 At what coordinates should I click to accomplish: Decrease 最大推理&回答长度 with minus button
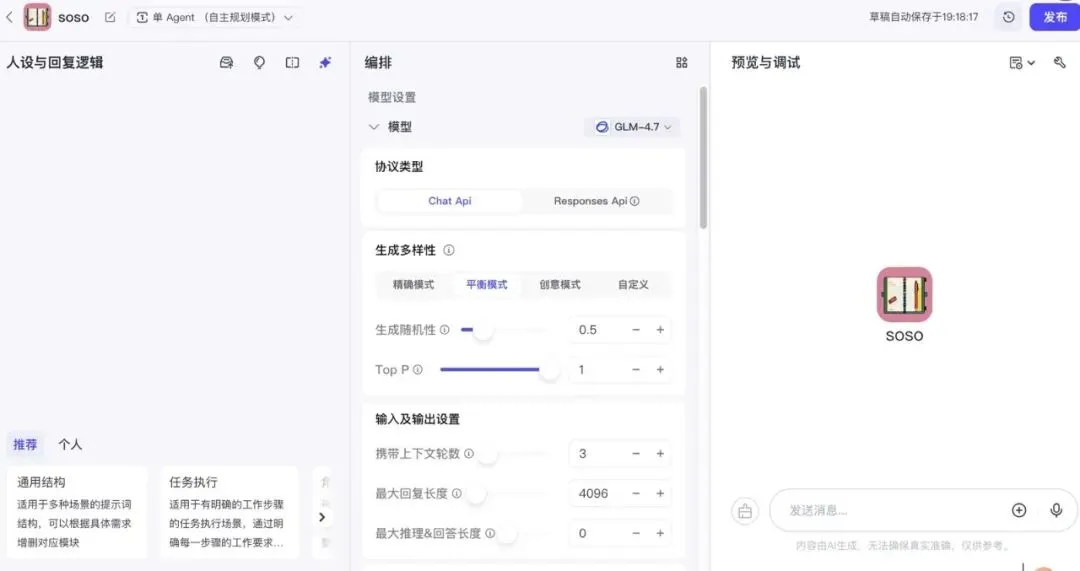tap(636, 534)
